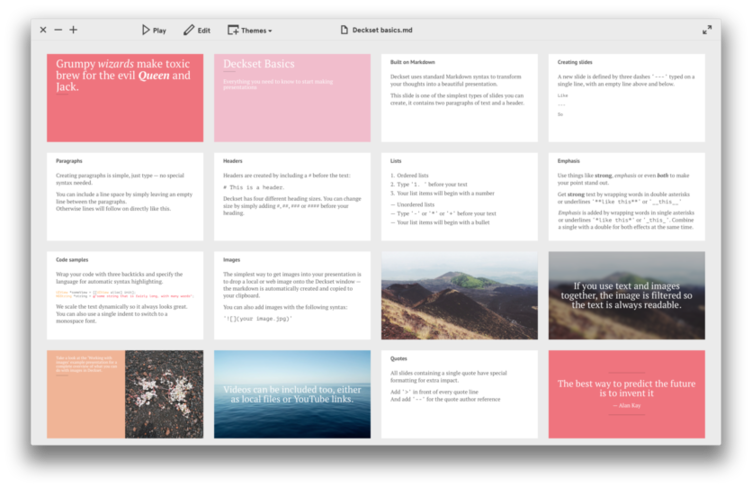Click the Deckset basics.md file title
The width and height of the screenshot is (752, 488).
coord(391,30)
